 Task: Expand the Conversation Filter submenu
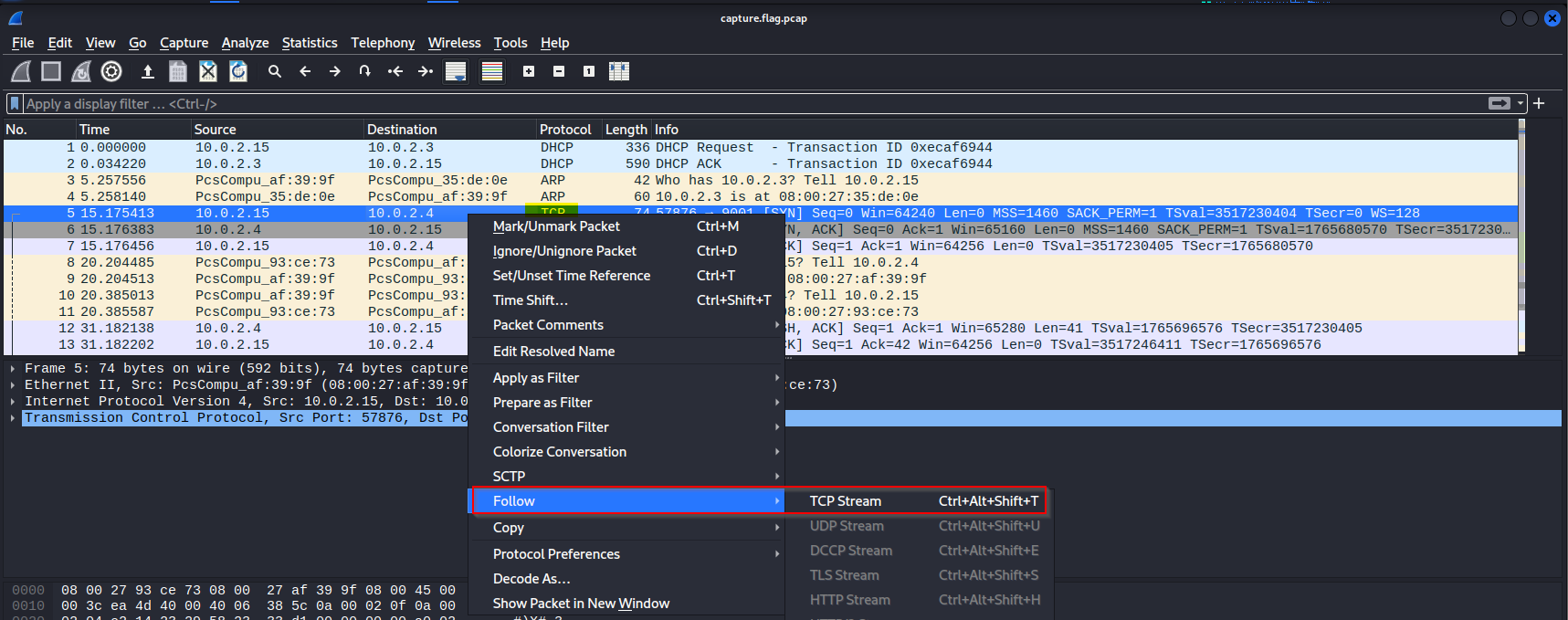626,427
